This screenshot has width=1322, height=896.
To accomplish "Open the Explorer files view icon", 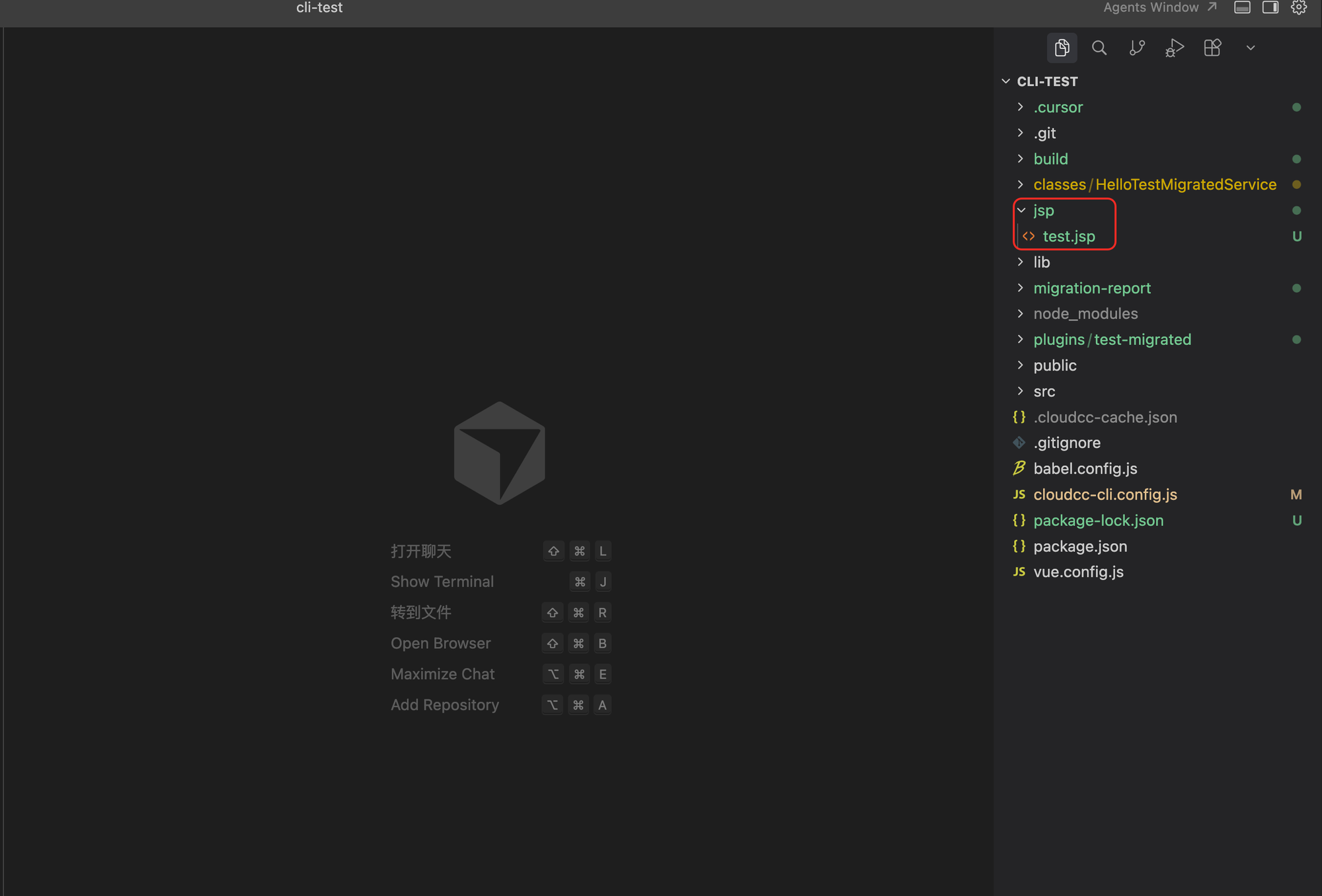I will click(x=1062, y=48).
